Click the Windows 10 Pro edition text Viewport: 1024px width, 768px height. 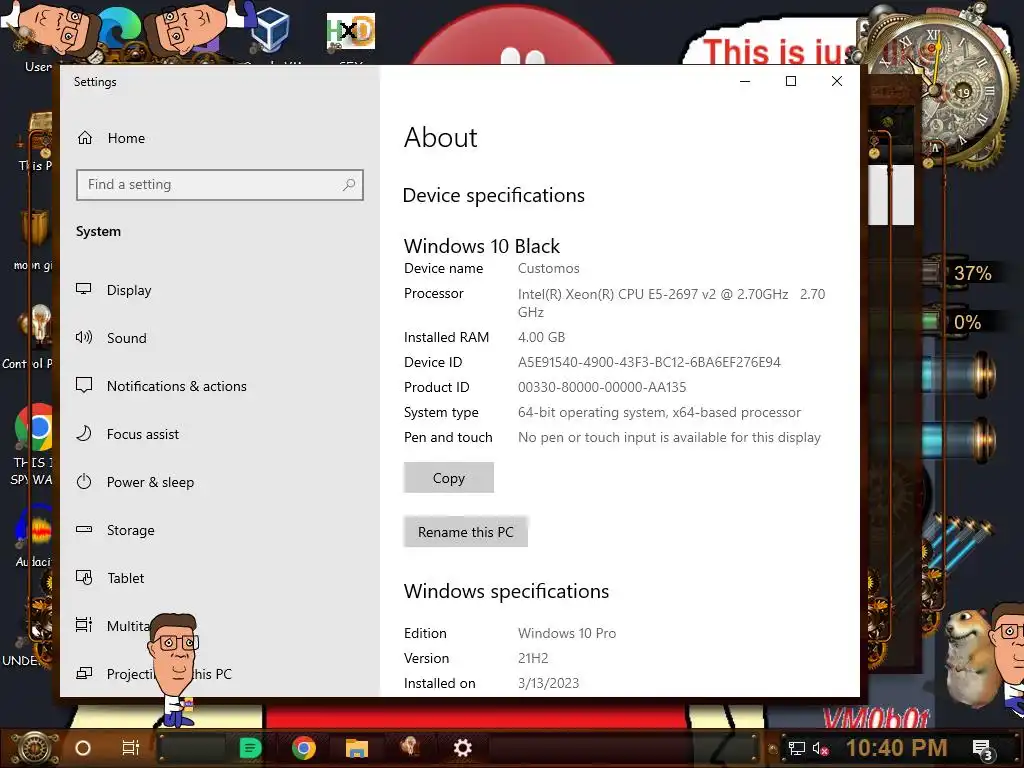(567, 633)
